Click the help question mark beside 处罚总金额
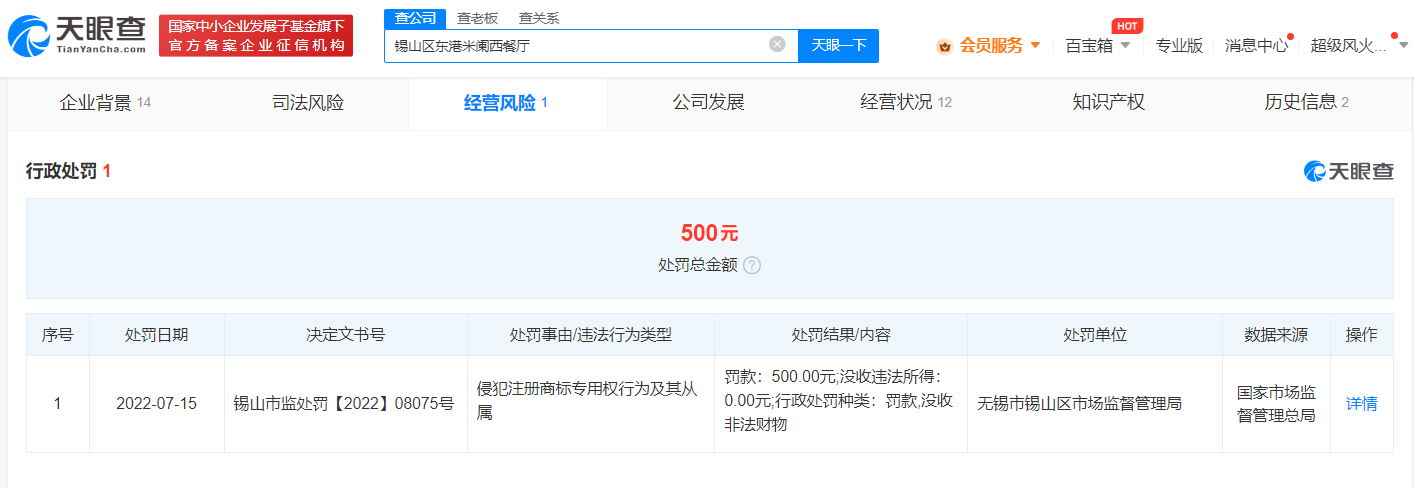Viewport: 1414px width, 488px height. [752, 265]
